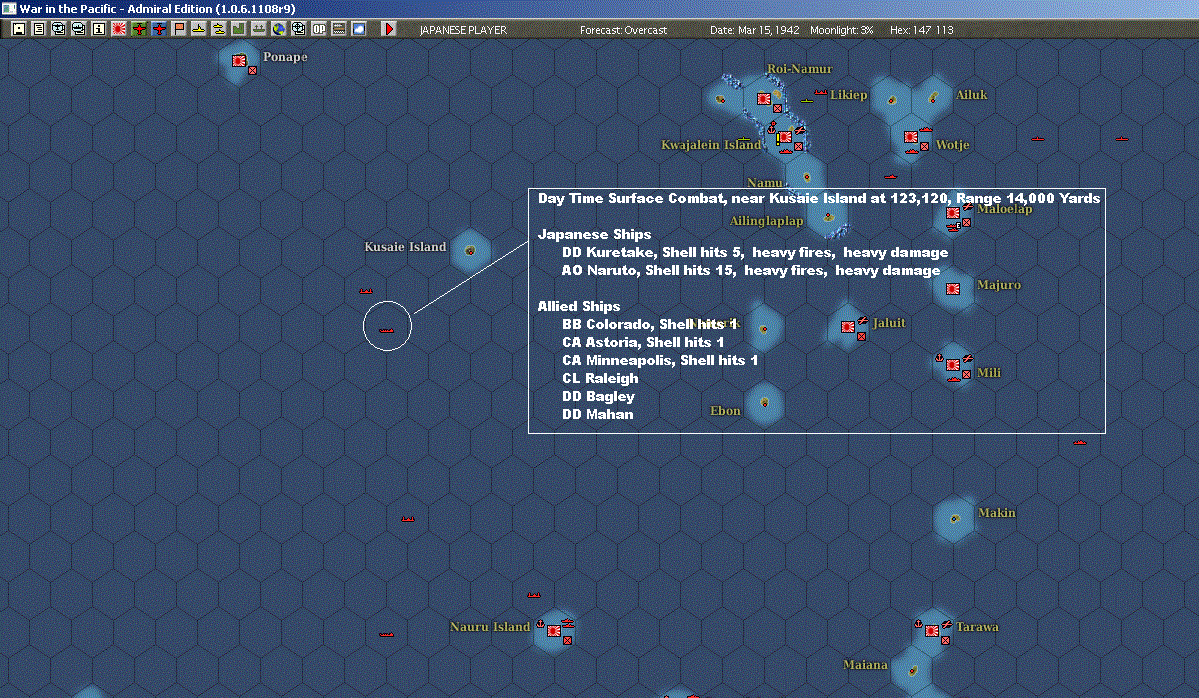
Task: Click the Moonlight: 3% status text
Action: coord(841,30)
